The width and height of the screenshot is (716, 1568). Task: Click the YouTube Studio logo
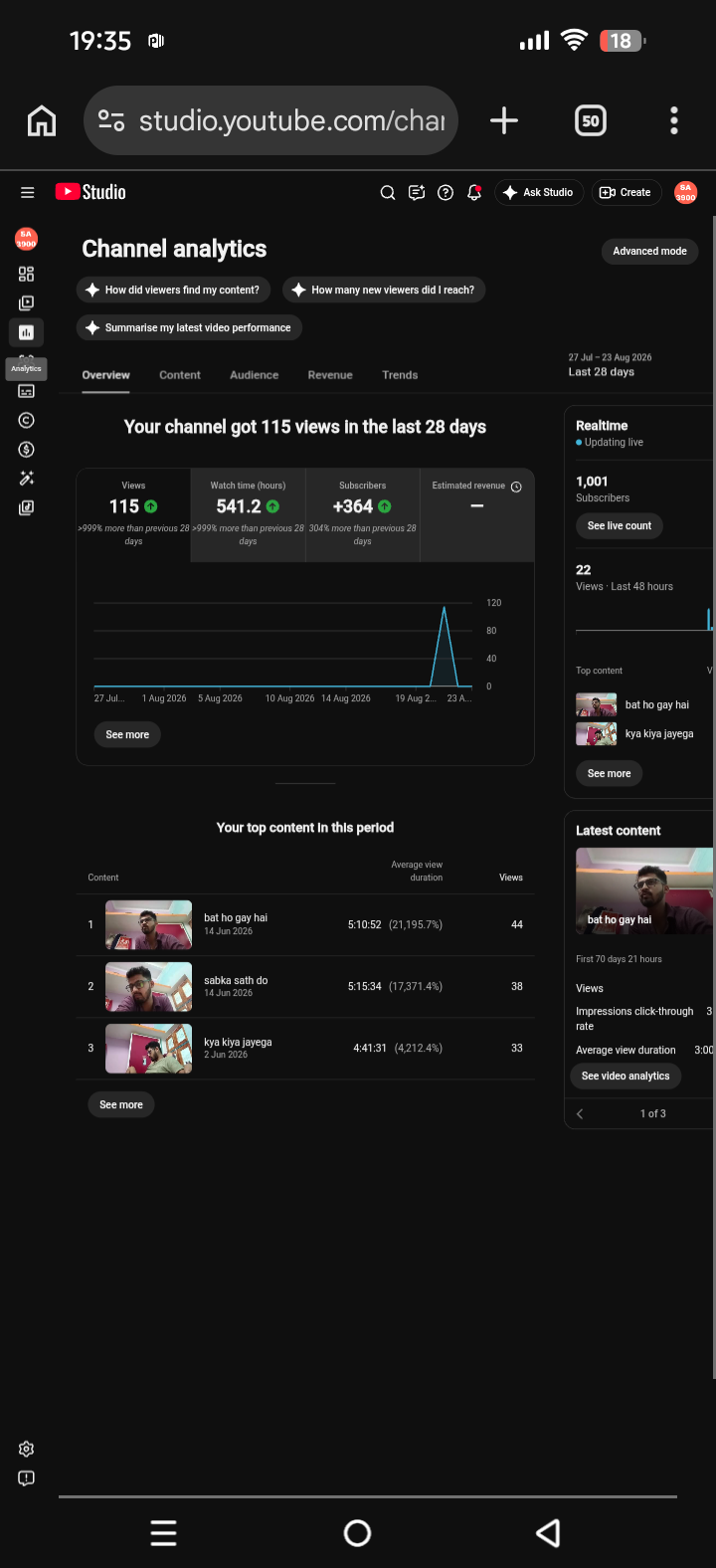(90, 192)
